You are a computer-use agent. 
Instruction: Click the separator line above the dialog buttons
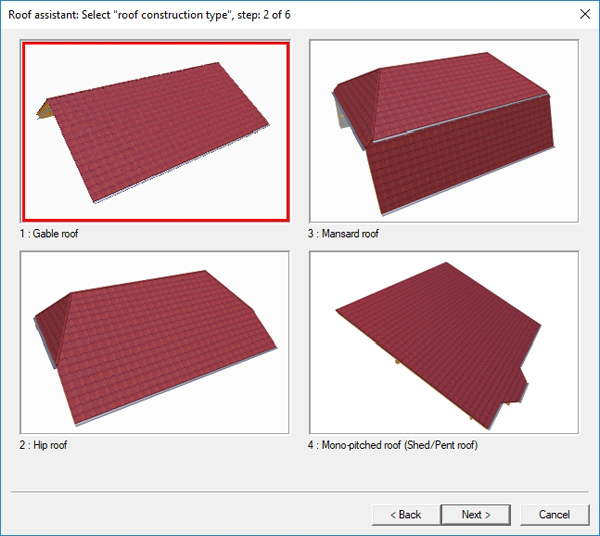[x=300, y=491]
